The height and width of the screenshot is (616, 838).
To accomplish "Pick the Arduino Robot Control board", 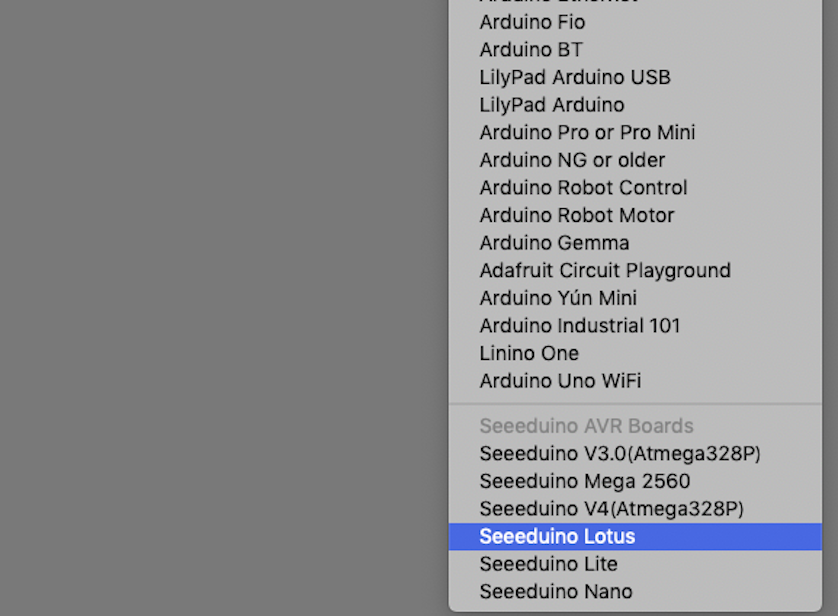I will point(583,188).
